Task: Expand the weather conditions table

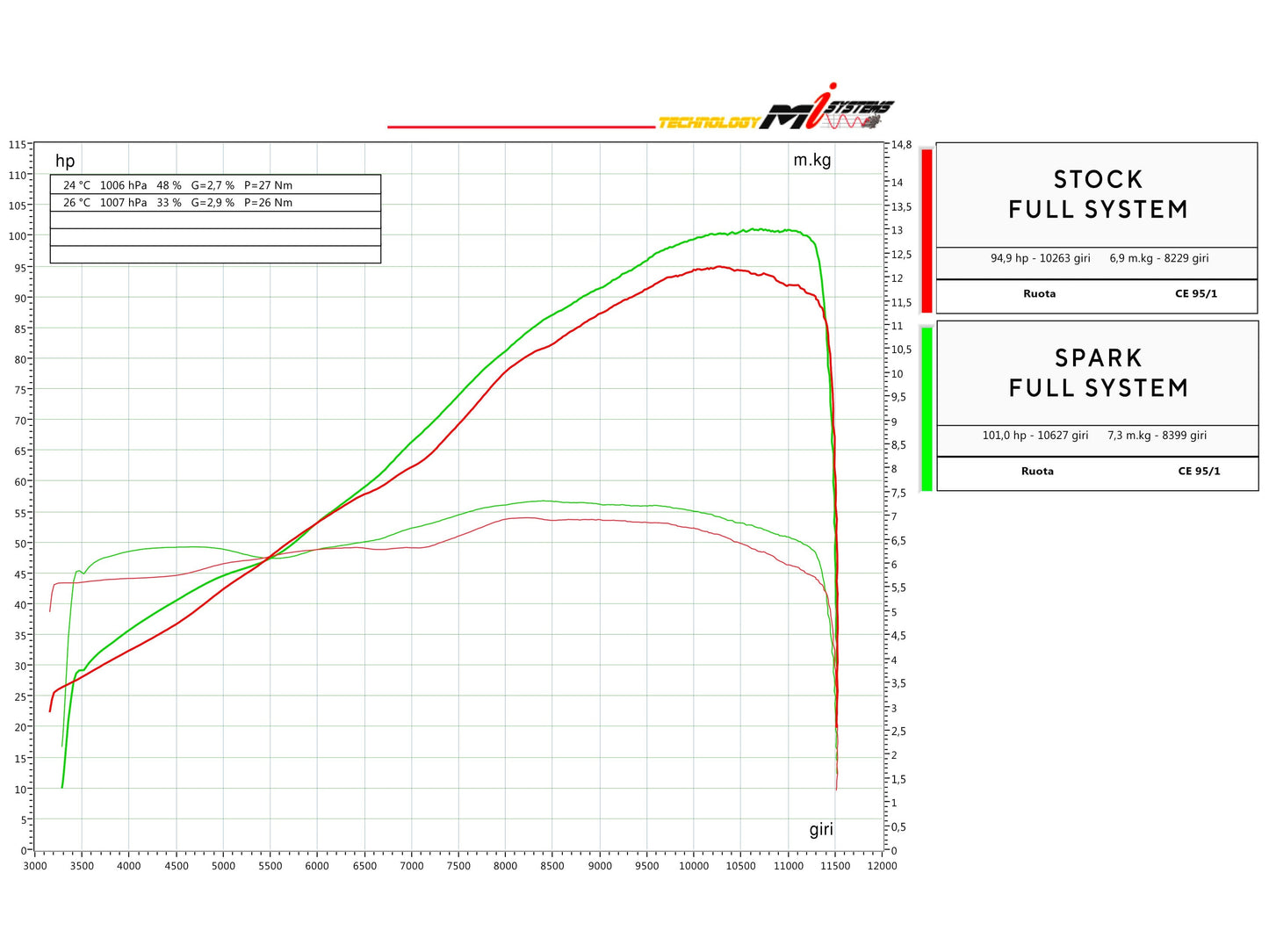Action: [214, 220]
